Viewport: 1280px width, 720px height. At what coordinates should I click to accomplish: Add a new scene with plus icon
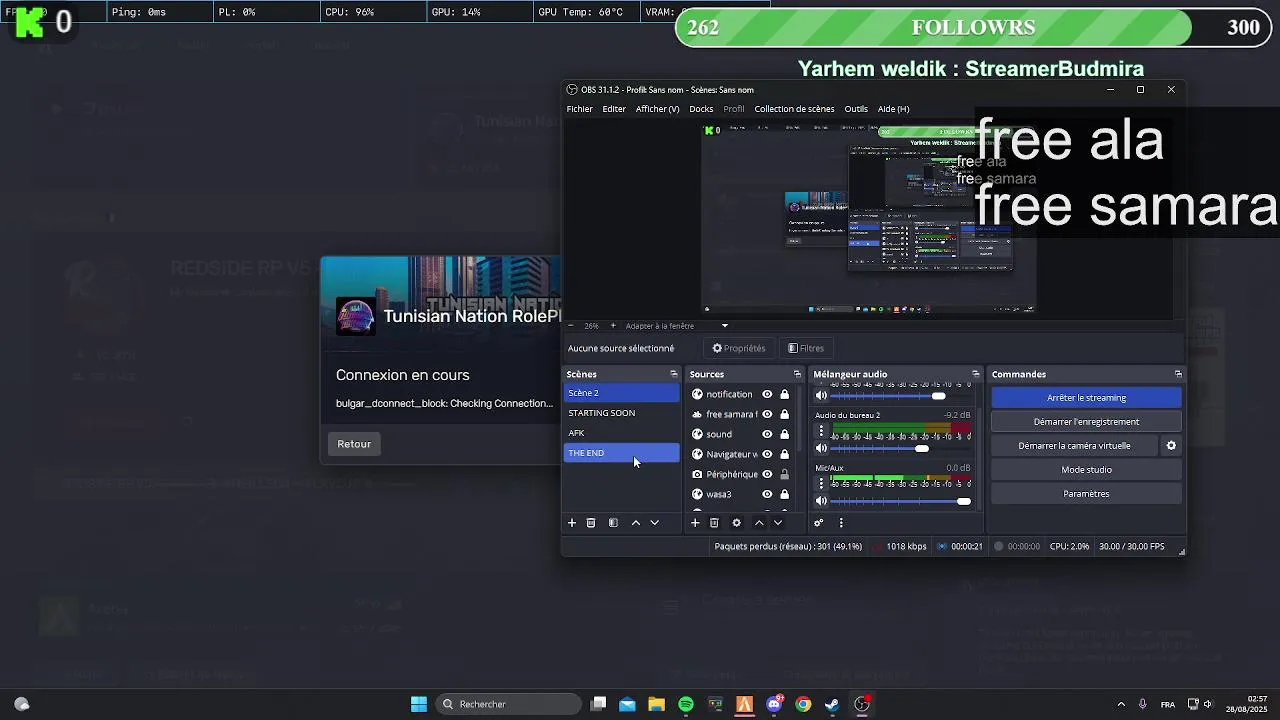[572, 523]
